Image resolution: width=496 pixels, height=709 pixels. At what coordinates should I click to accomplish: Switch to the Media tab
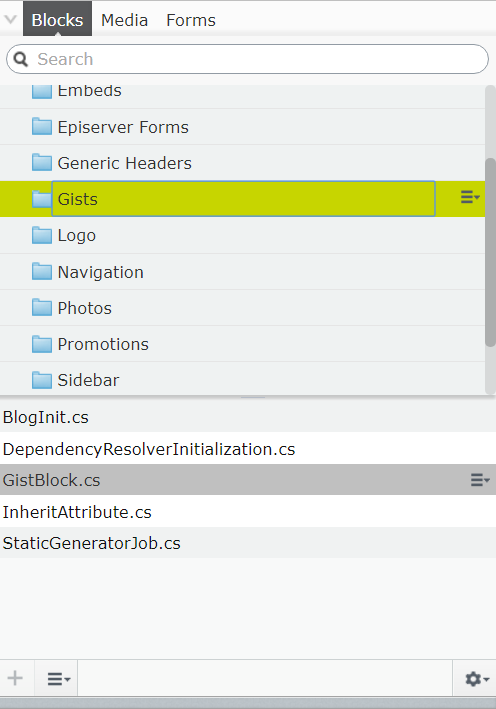[124, 20]
